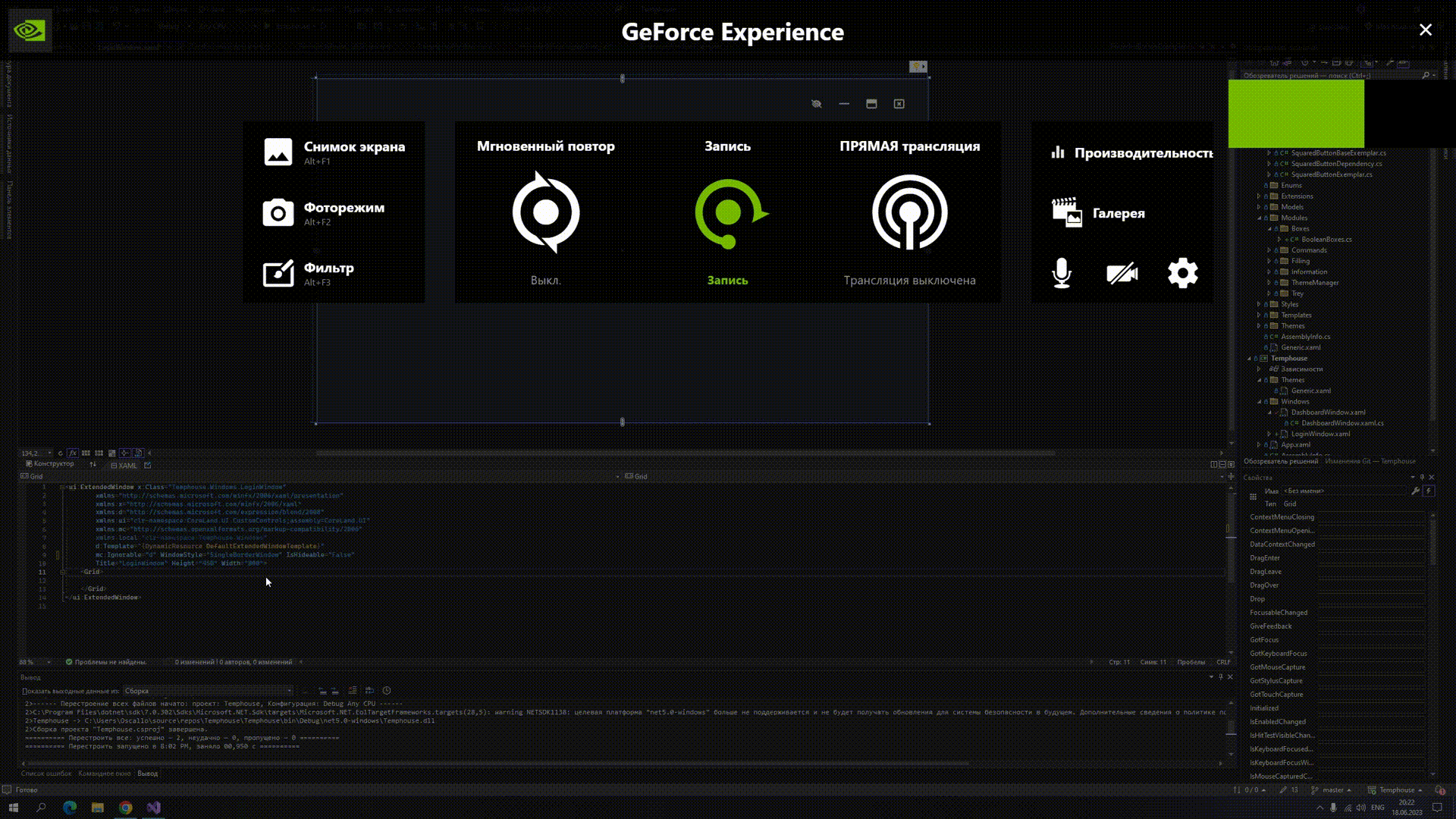The height and width of the screenshot is (819, 1456).
Task: Open the Фильтр game filter
Action: pyautogui.click(x=309, y=274)
